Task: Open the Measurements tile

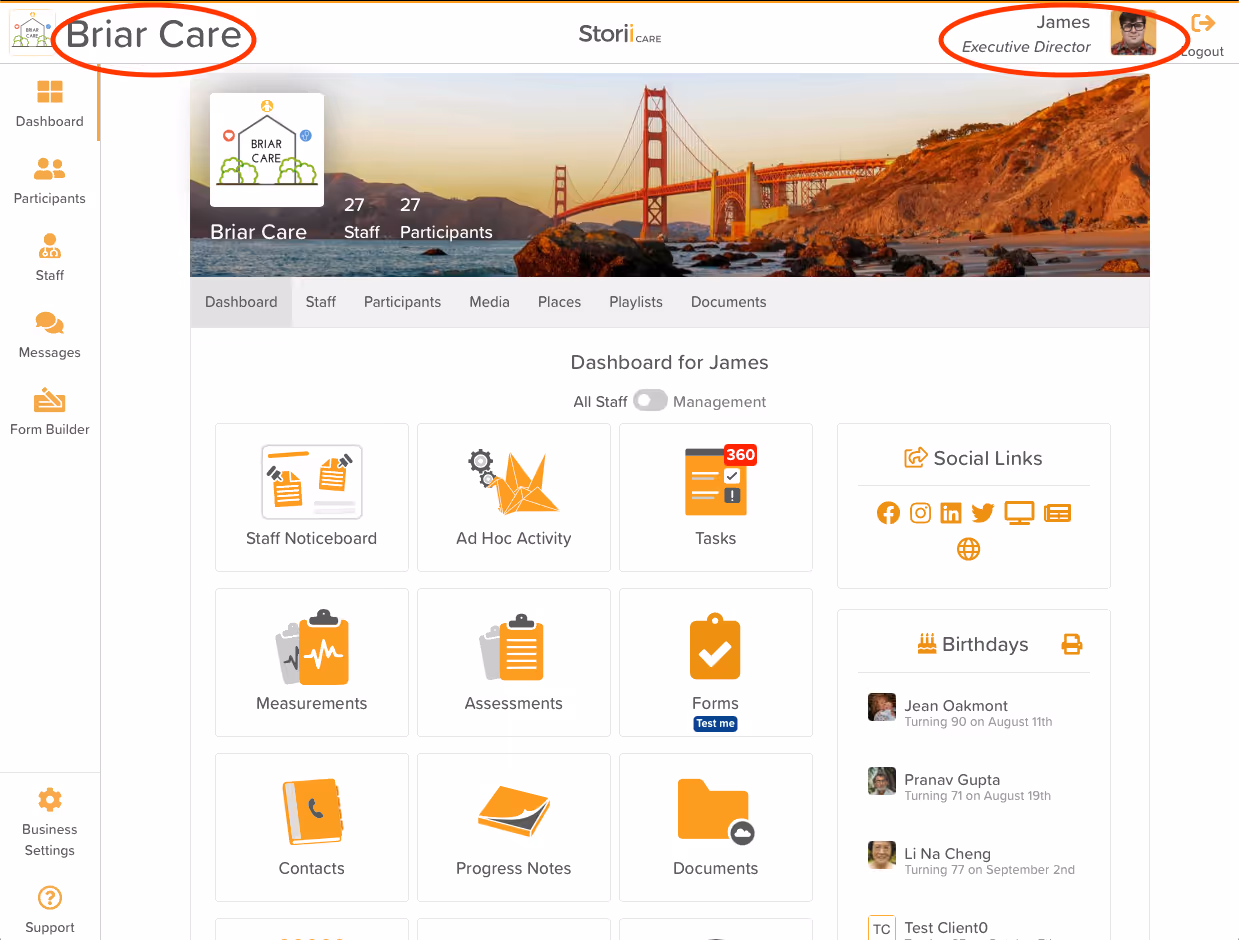Action: click(x=312, y=662)
